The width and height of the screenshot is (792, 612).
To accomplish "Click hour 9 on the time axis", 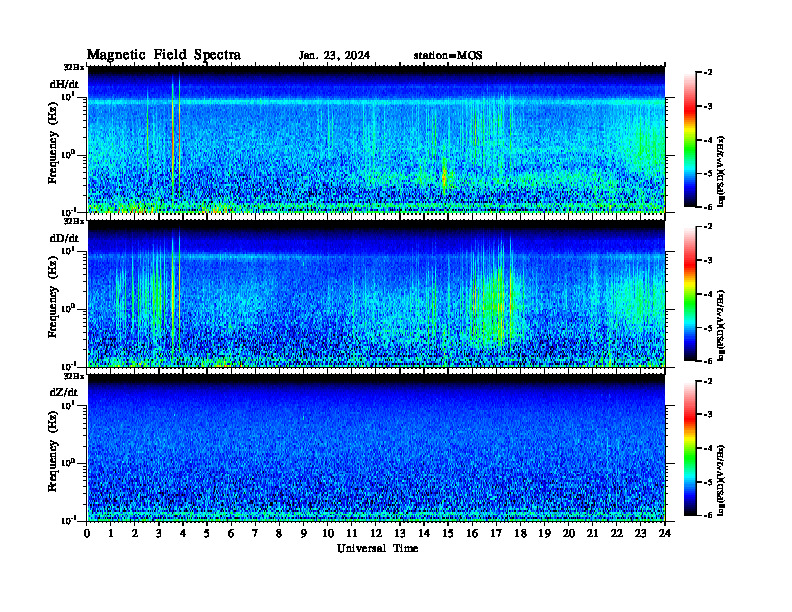I will click(x=304, y=533).
